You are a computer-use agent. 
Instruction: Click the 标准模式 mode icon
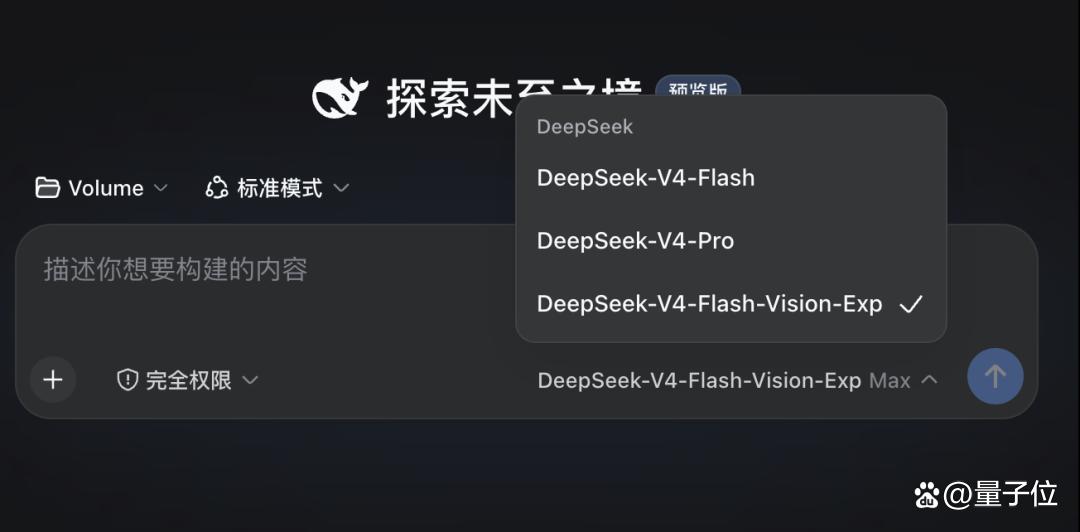[216, 187]
